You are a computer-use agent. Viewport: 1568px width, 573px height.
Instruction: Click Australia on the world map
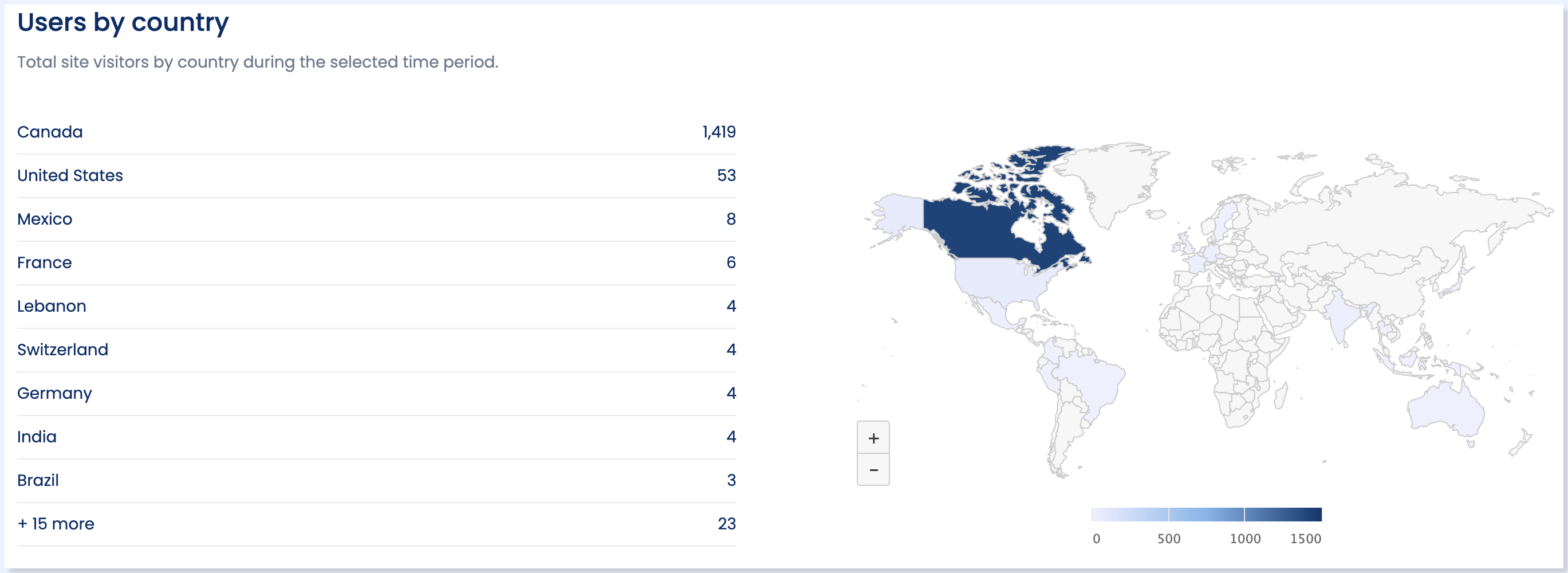(1445, 408)
